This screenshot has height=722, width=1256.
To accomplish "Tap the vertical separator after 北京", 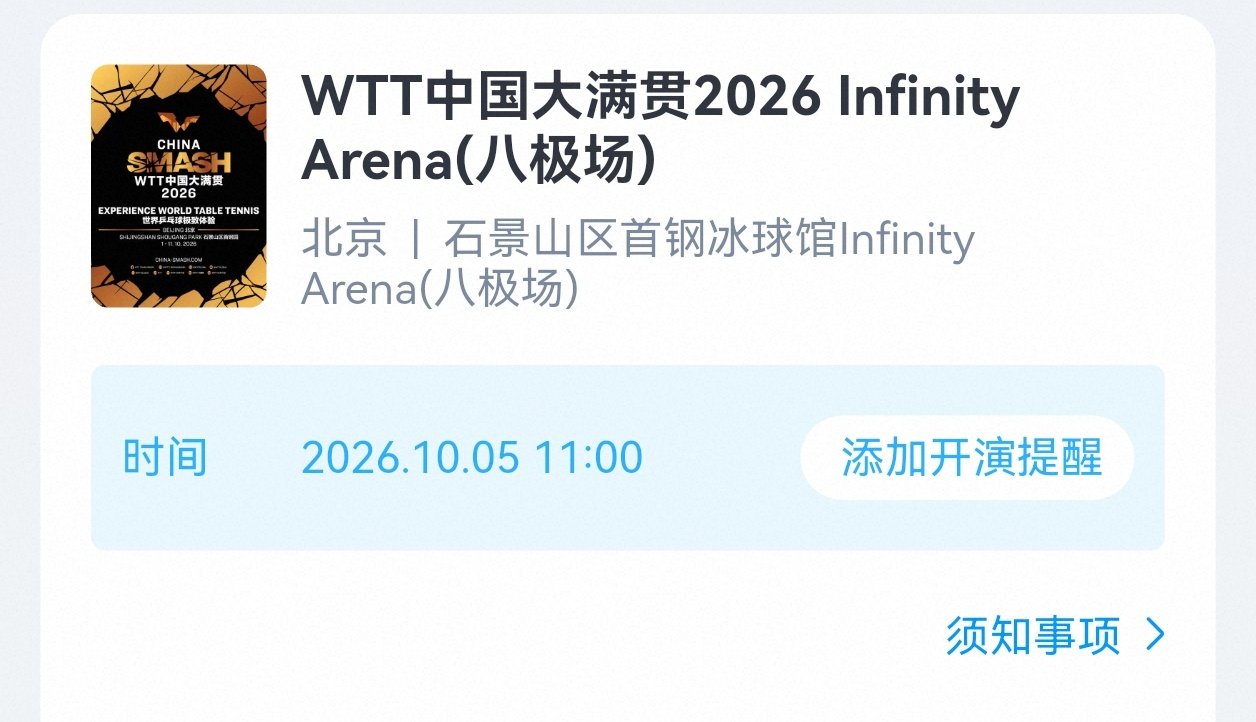I will (x=415, y=241).
